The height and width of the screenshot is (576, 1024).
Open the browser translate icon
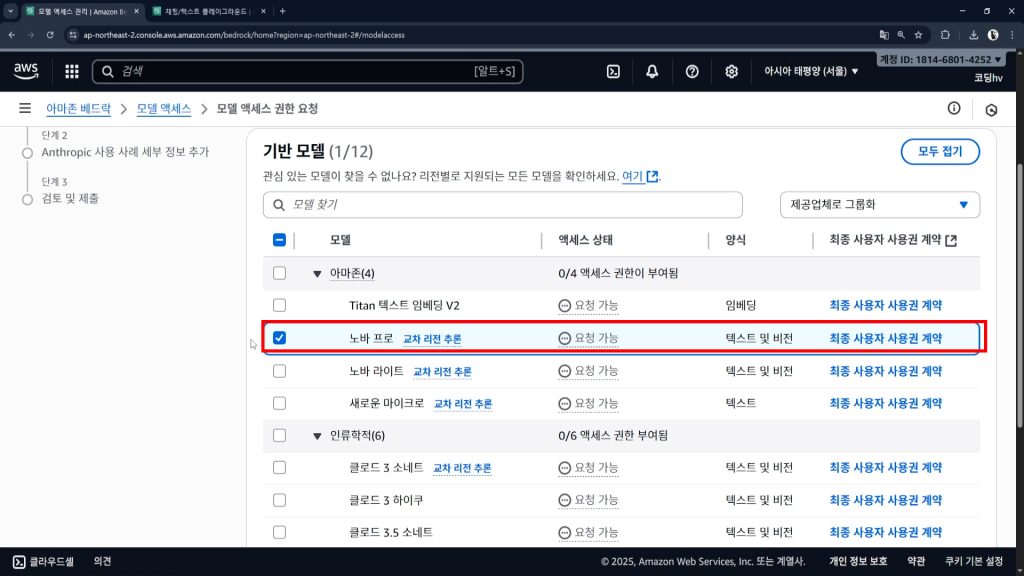coord(884,35)
